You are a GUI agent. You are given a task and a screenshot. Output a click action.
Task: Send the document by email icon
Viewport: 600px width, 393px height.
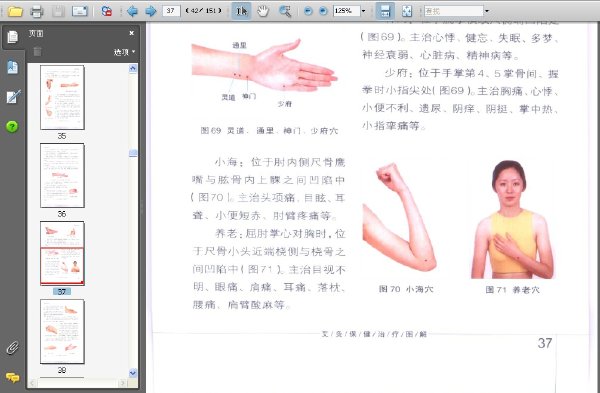80,11
